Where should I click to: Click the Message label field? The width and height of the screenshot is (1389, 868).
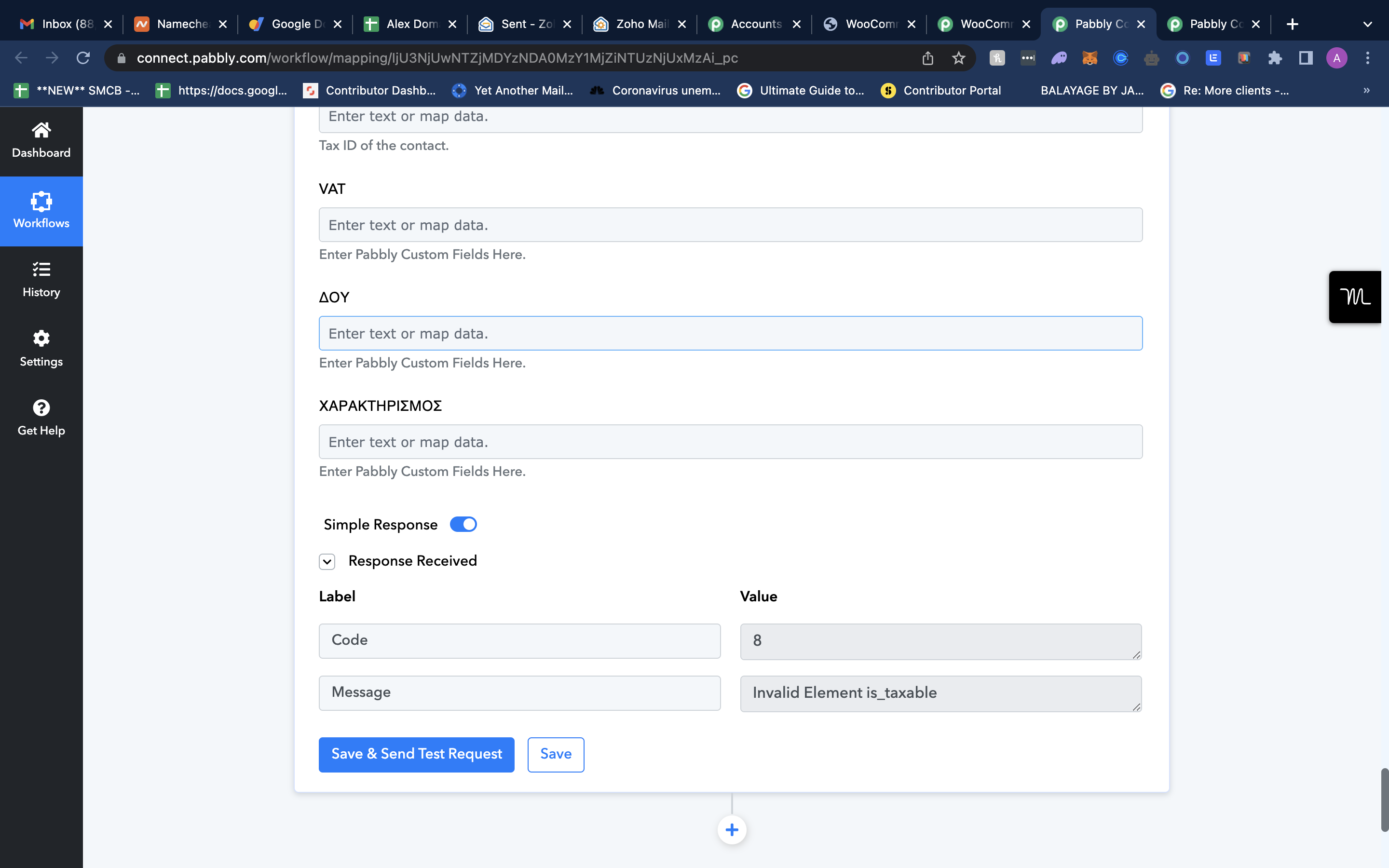[x=519, y=693]
